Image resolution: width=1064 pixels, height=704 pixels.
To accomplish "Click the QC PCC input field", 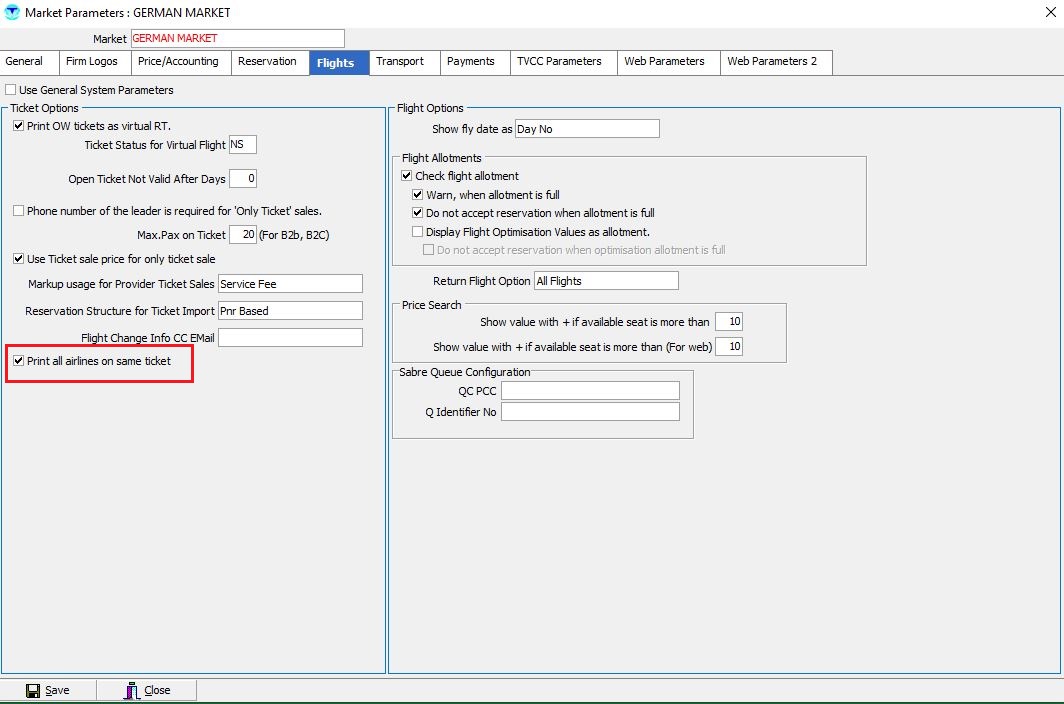I will click(589, 391).
